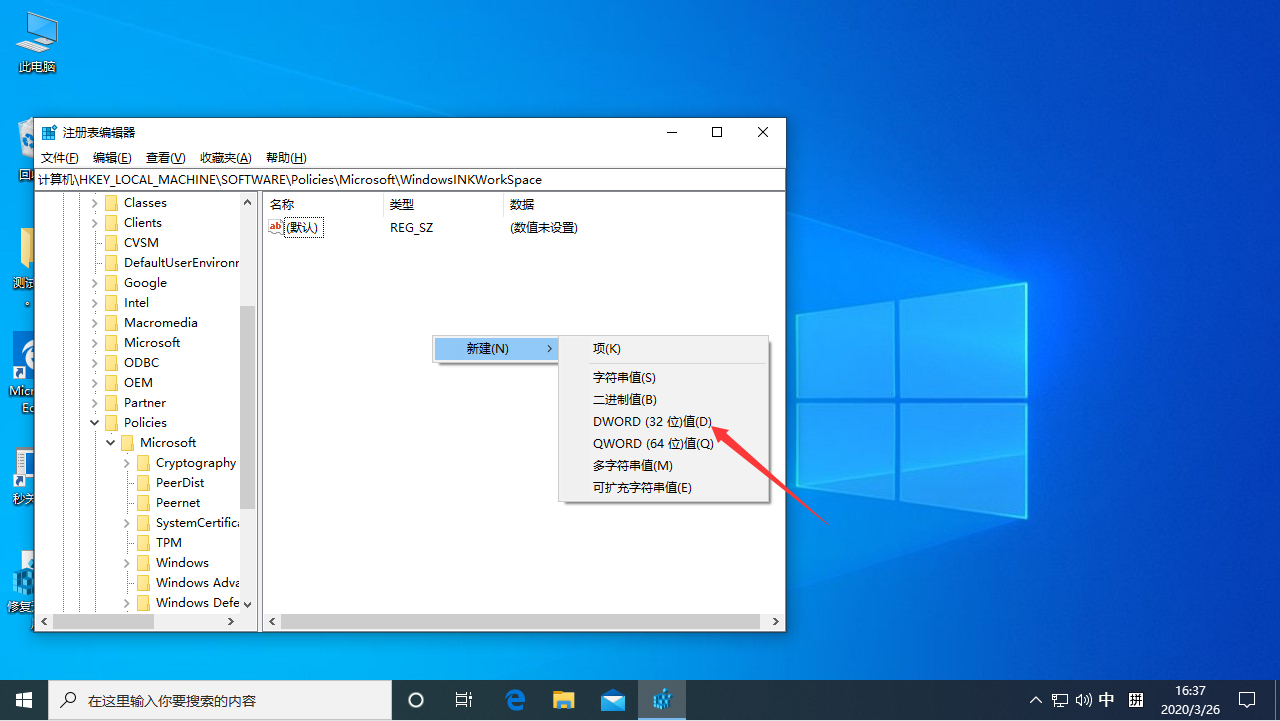Open the 收藏夹(A) menu
Screen dimensions: 1280x721
[x=225, y=157]
